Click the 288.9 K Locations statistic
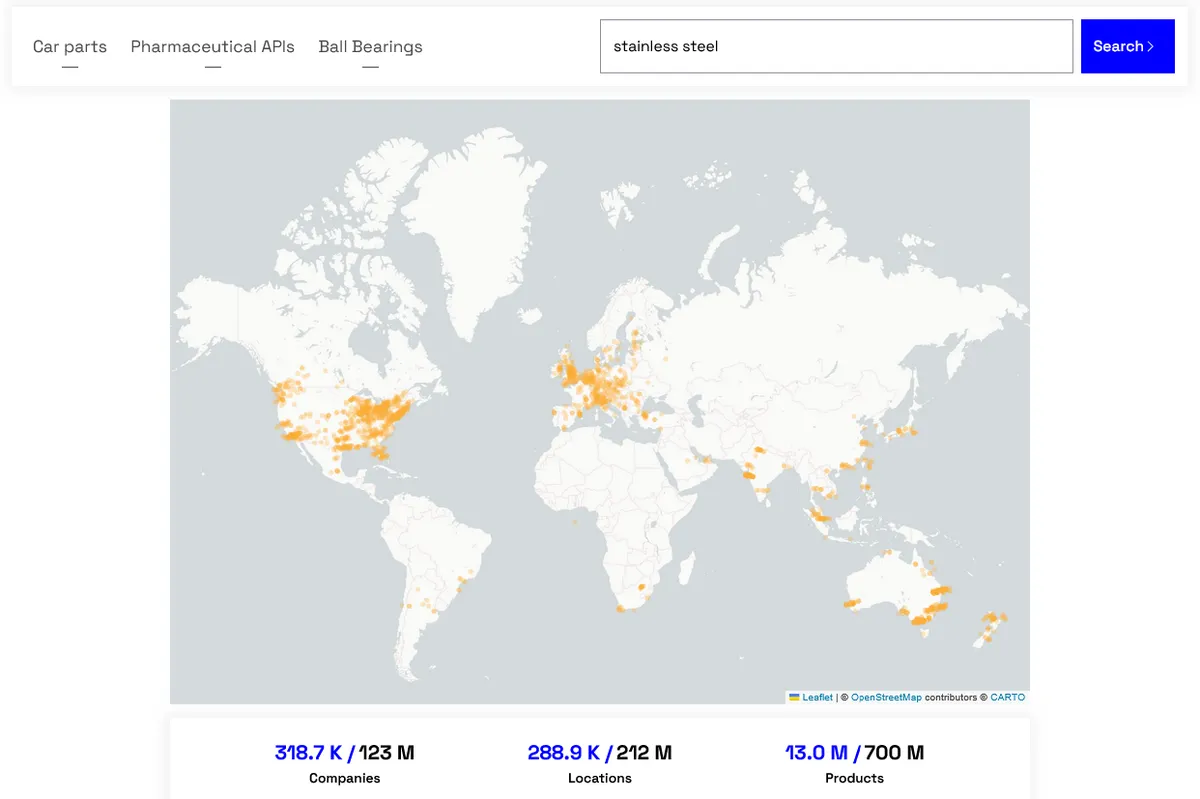1200x799 pixels. click(600, 762)
